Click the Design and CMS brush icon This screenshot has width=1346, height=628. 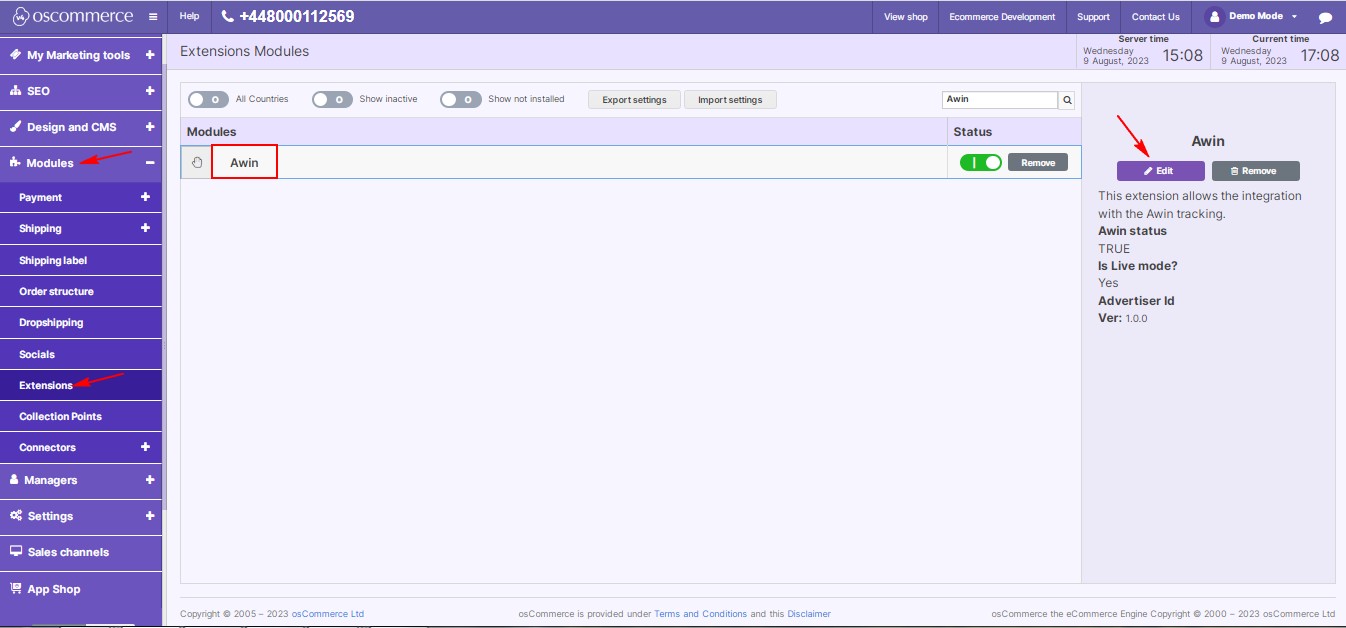[16, 127]
